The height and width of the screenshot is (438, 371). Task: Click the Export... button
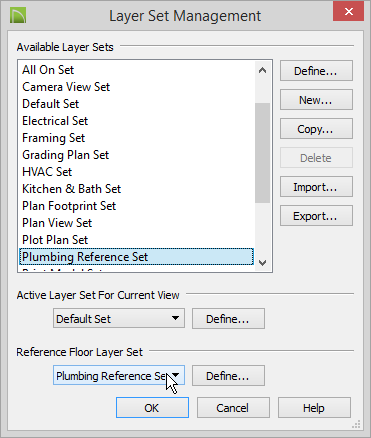click(x=316, y=216)
